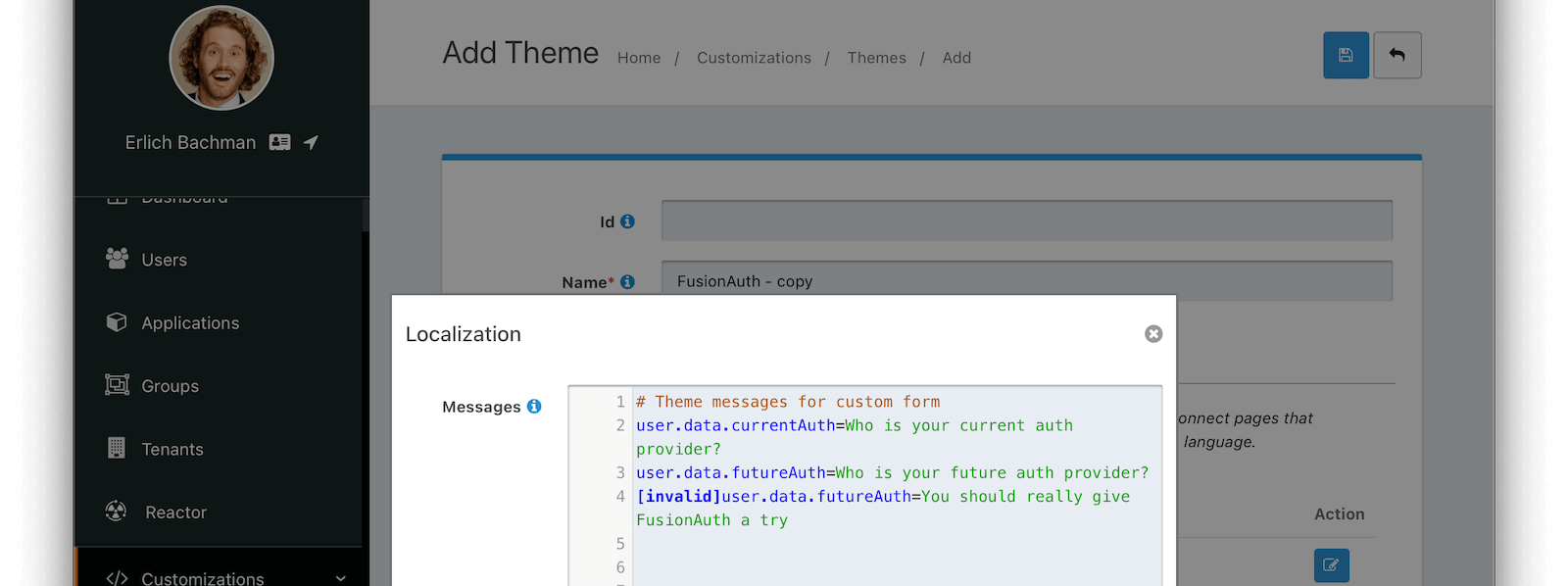Click the Add Theme page title

(x=520, y=53)
